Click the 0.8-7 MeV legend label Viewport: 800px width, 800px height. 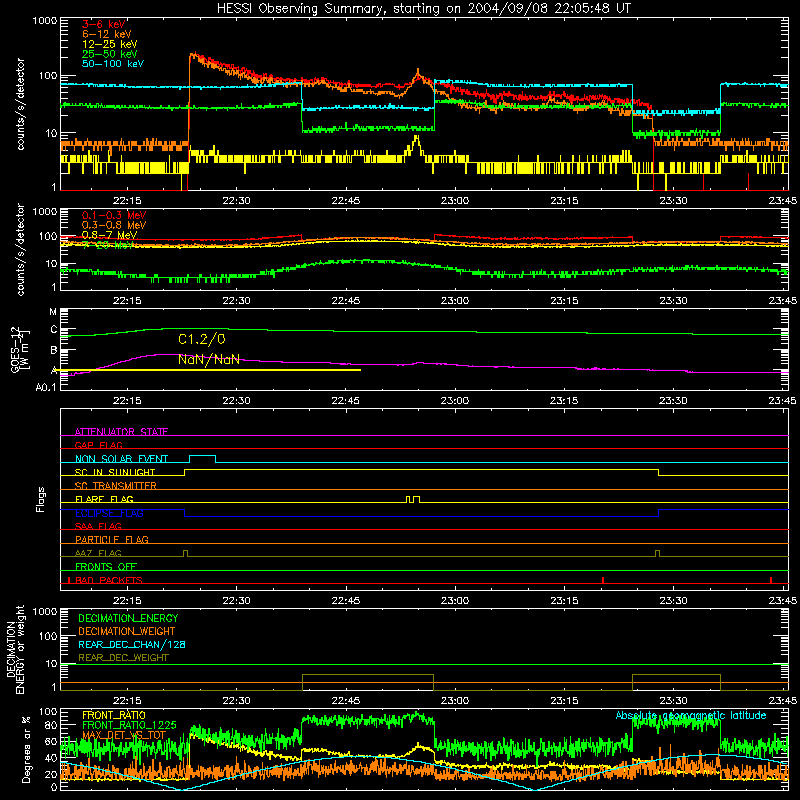109,235
